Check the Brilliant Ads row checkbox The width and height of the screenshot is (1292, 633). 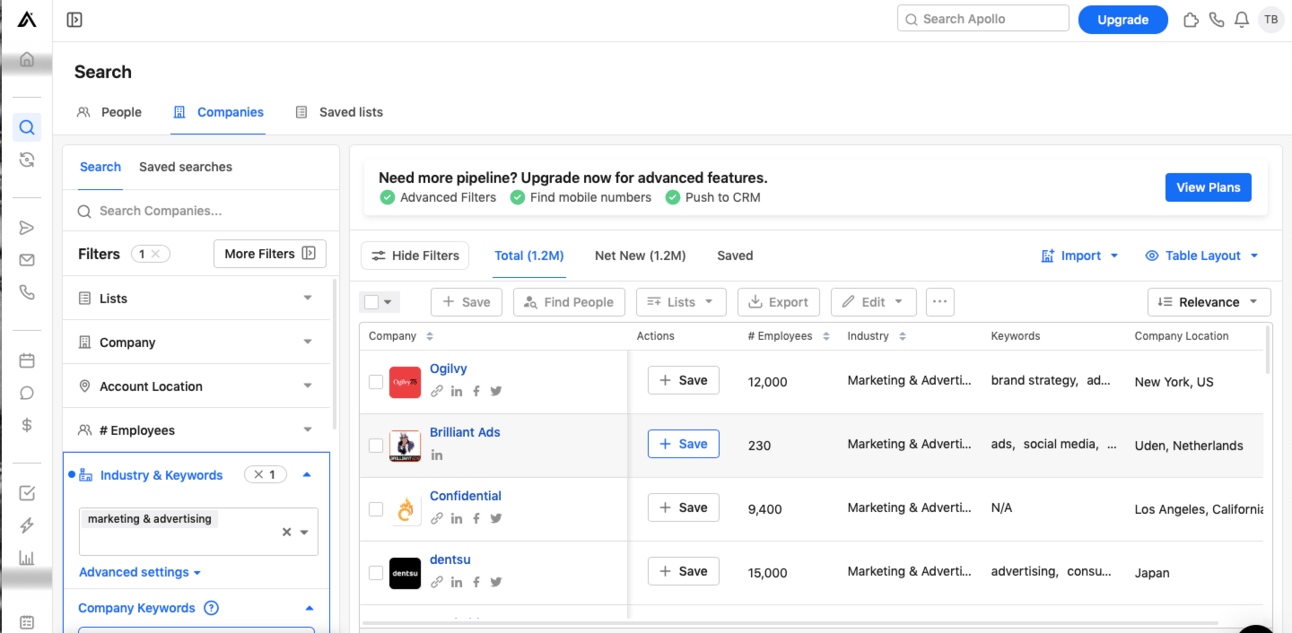pos(376,445)
